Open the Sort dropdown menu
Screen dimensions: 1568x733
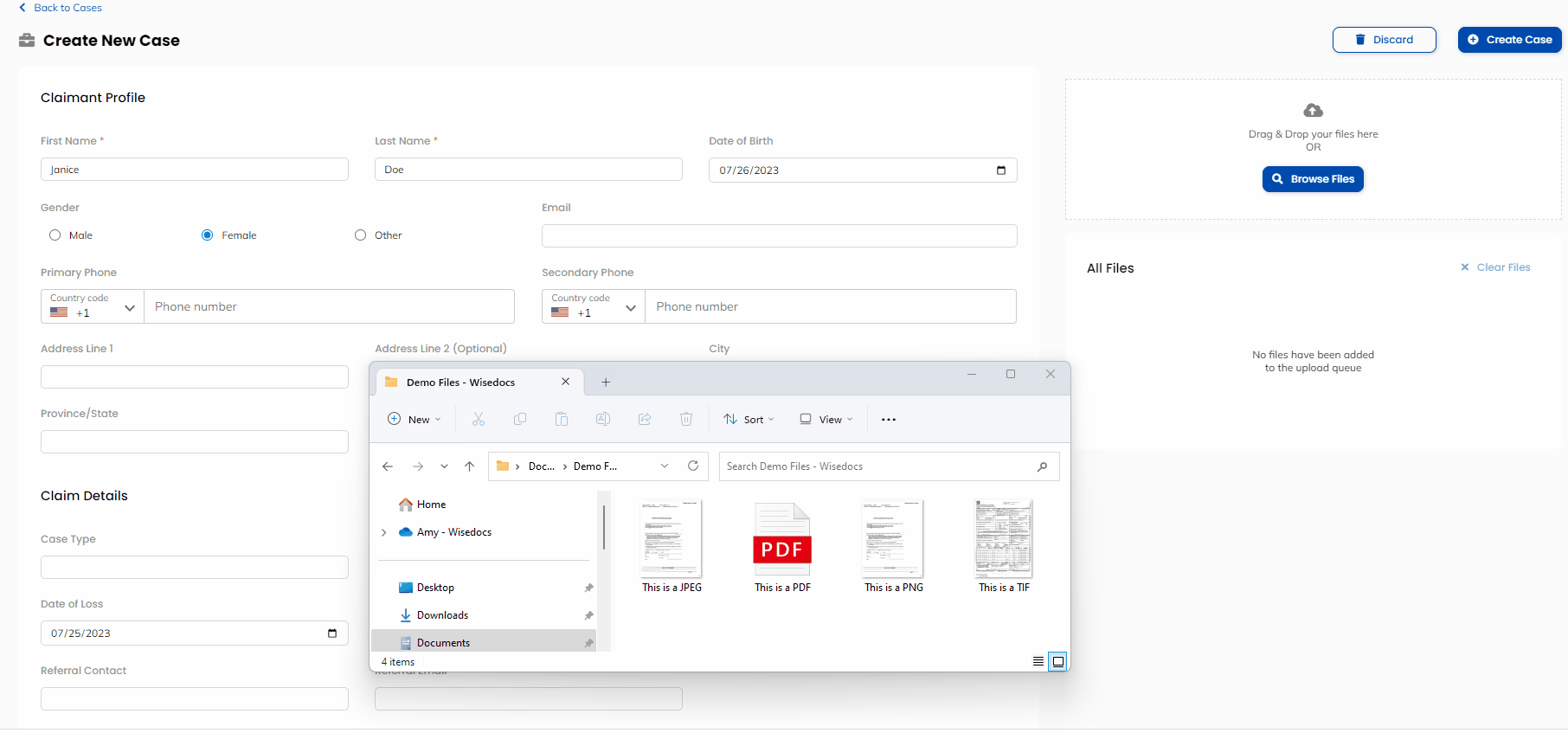point(749,419)
